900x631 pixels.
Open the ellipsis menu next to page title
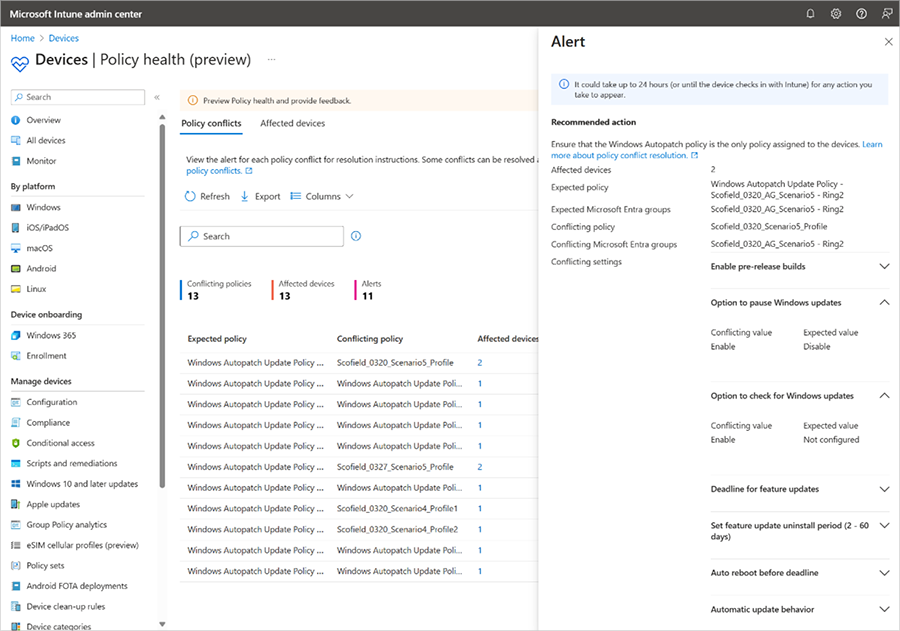coord(271,59)
